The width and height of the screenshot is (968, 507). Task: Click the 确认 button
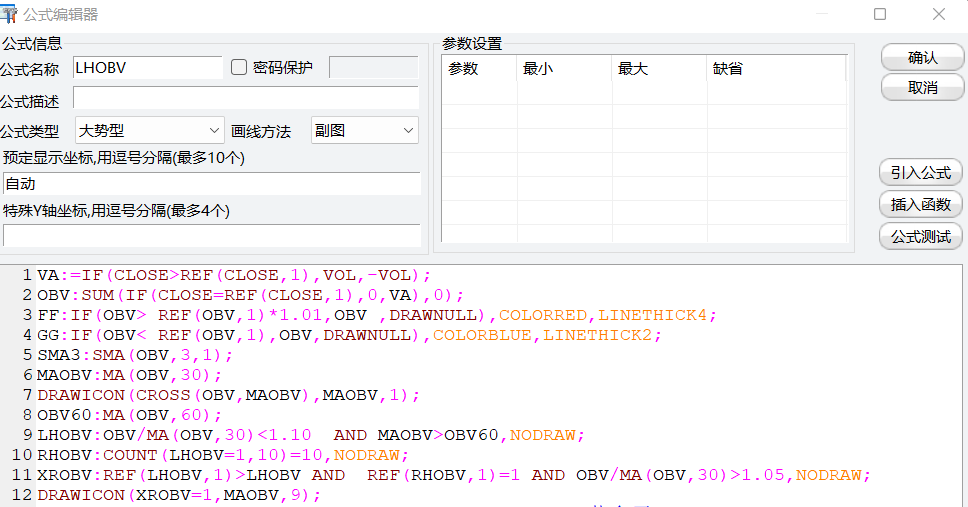coord(922,58)
